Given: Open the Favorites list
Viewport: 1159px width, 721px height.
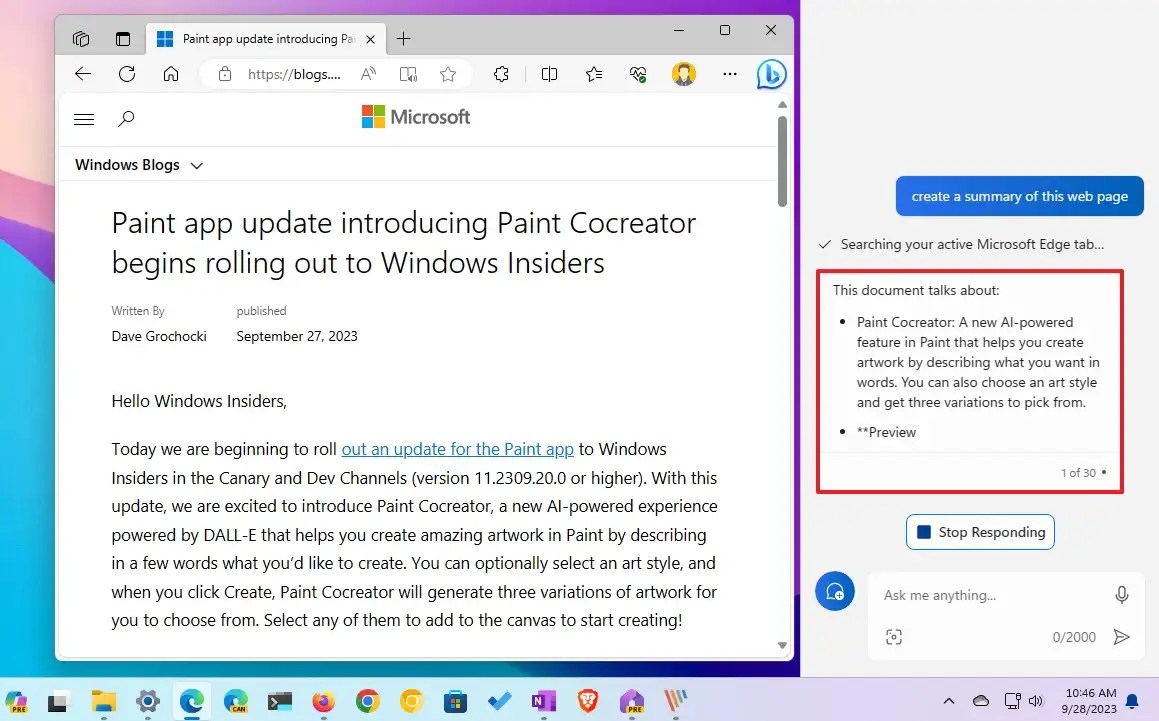Looking at the screenshot, I should click(x=594, y=74).
